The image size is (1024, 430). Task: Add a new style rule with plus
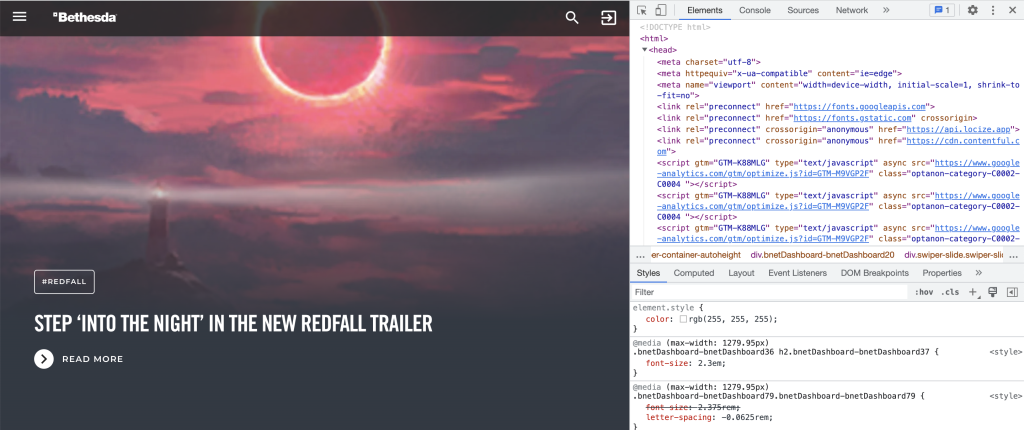[x=973, y=292]
